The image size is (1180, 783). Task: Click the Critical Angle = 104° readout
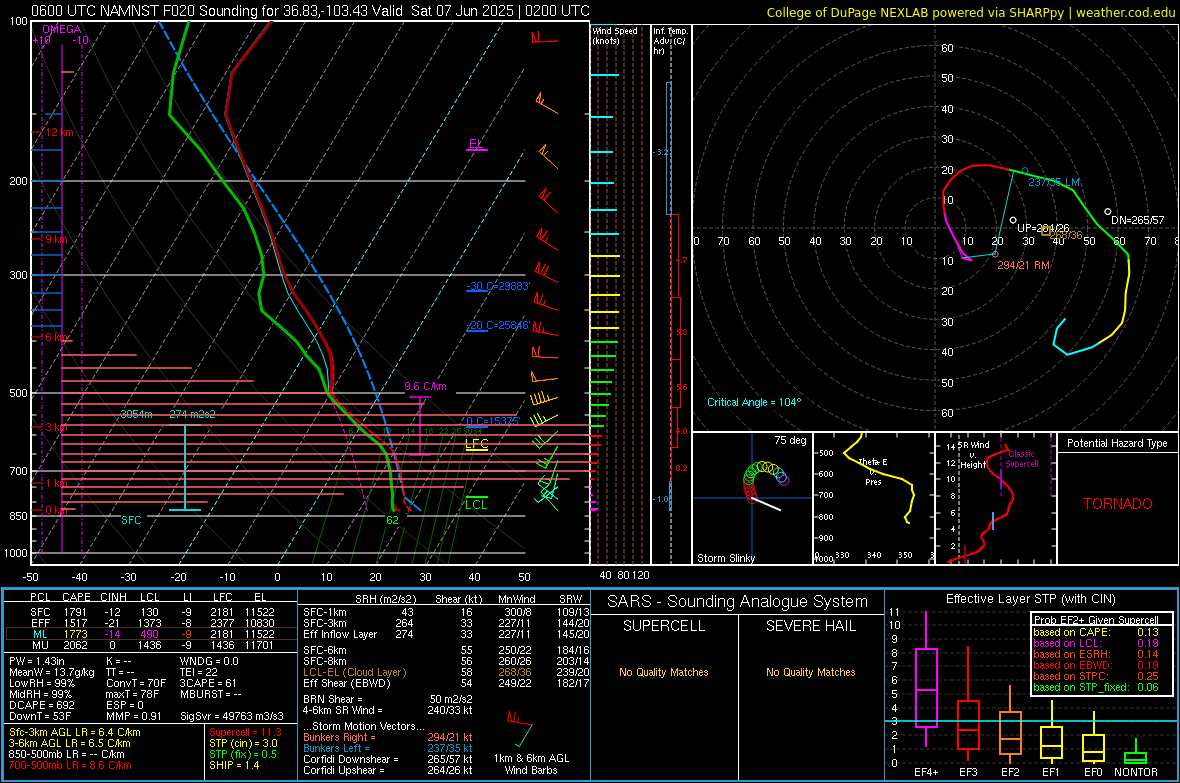coord(754,402)
